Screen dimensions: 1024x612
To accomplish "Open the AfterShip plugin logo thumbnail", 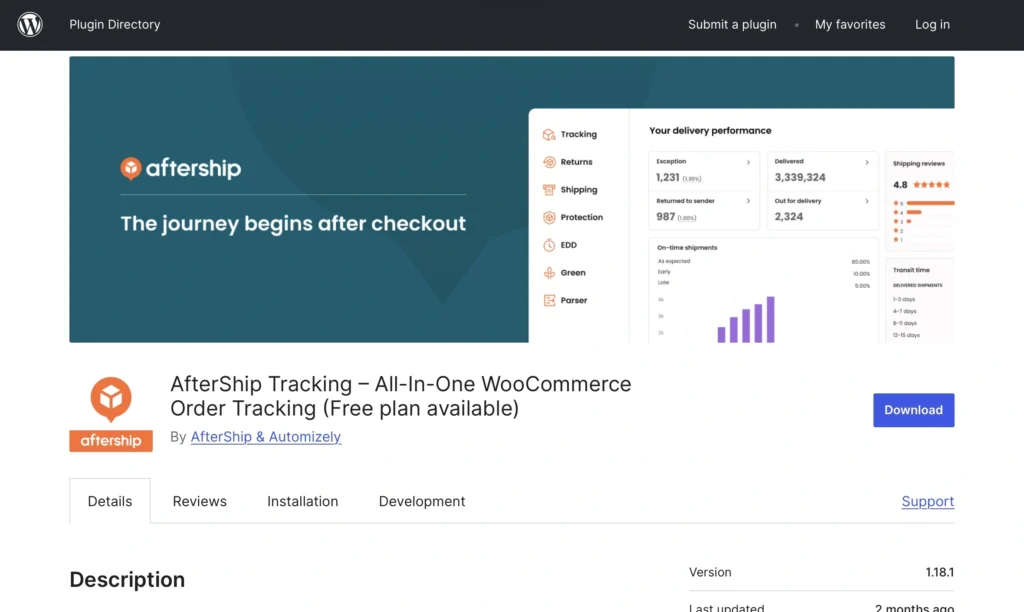I will tap(110, 410).
